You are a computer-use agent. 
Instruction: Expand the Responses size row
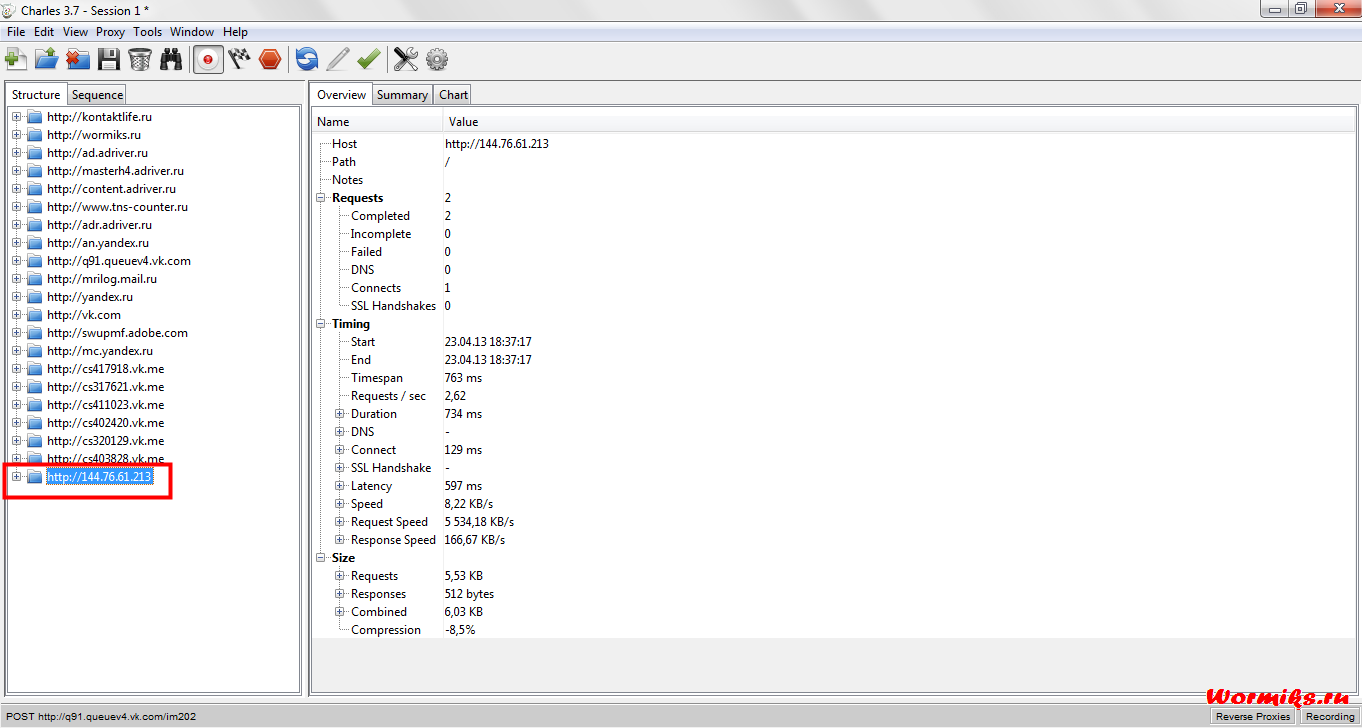pyautogui.click(x=340, y=594)
